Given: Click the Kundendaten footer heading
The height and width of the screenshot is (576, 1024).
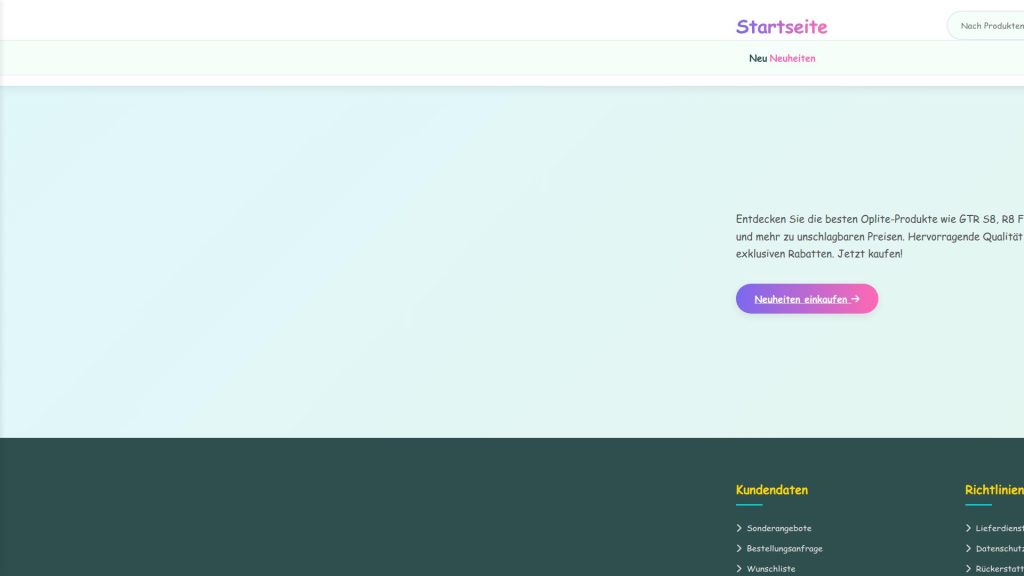Looking at the screenshot, I should [x=771, y=490].
